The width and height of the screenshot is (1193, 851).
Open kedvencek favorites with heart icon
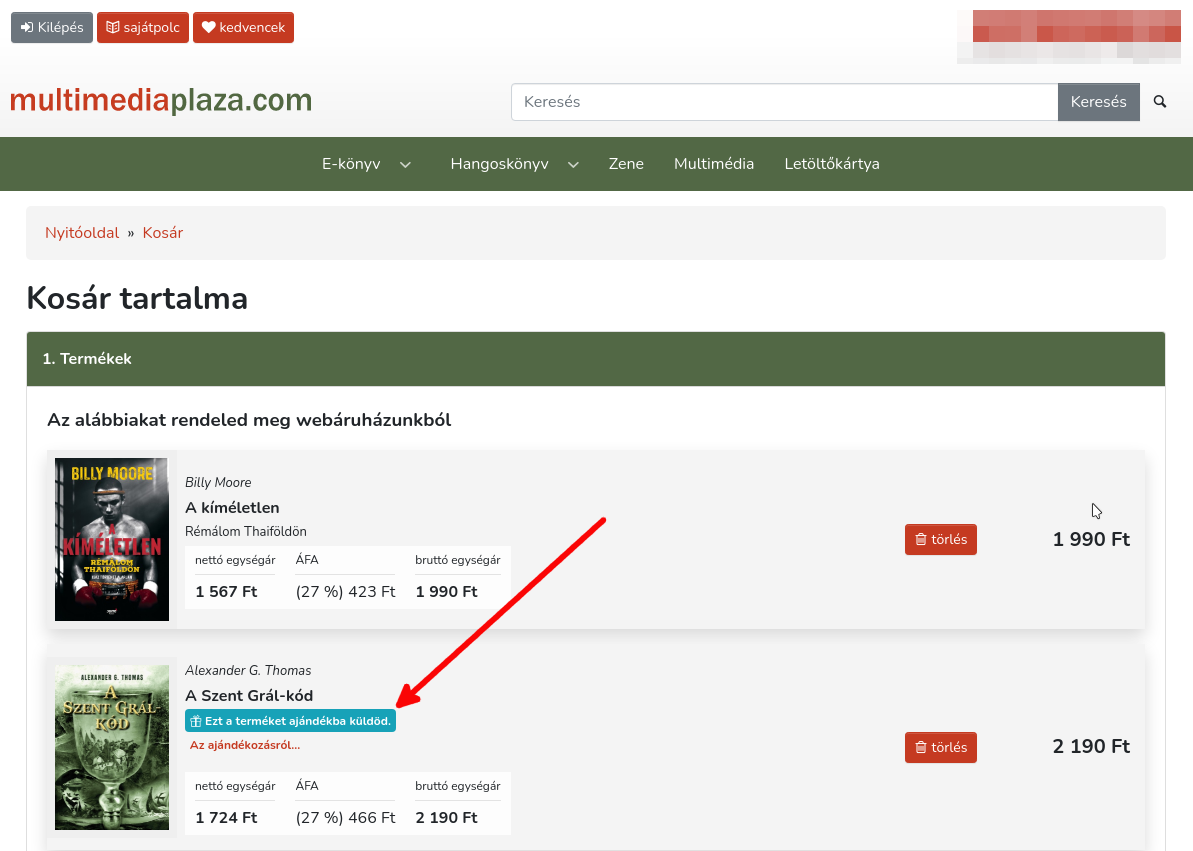[x=243, y=28]
